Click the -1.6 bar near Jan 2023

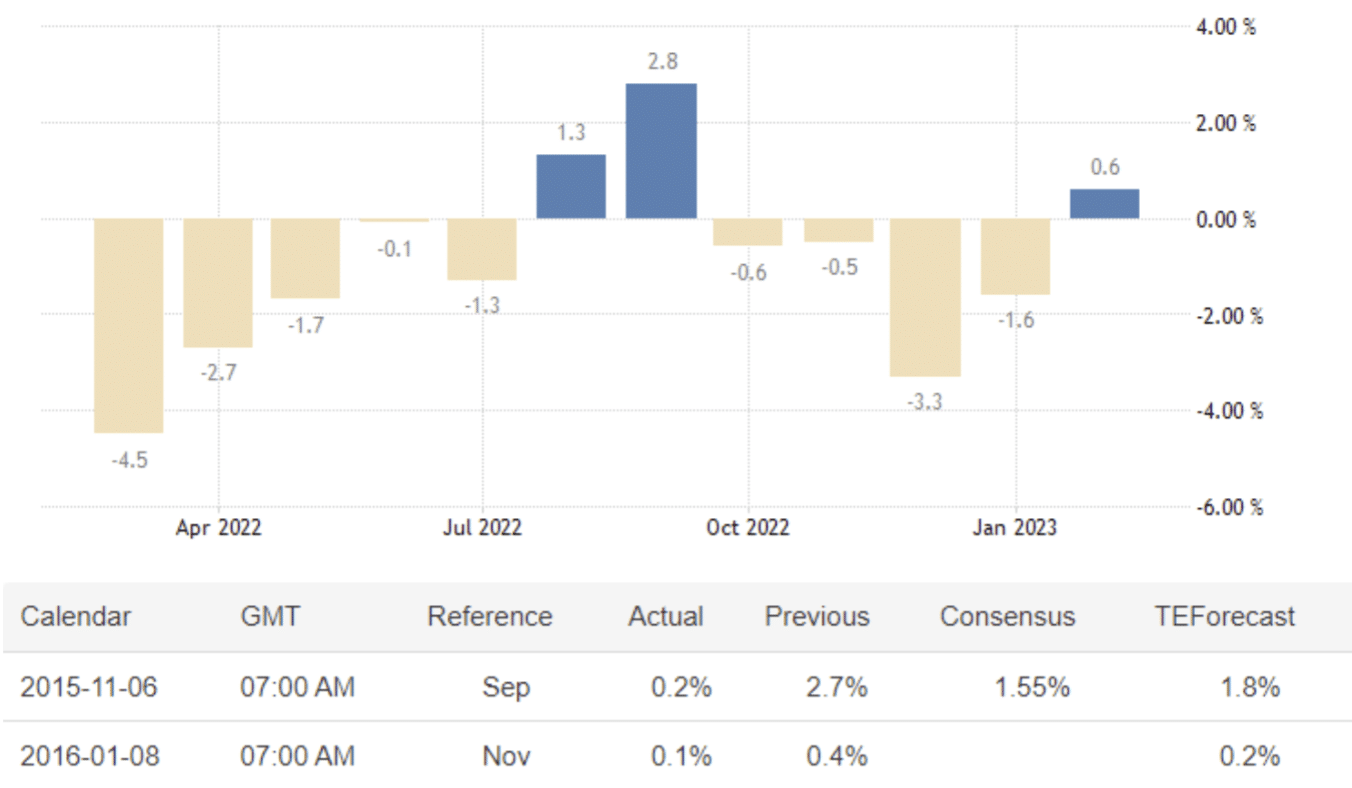pos(1015,257)
